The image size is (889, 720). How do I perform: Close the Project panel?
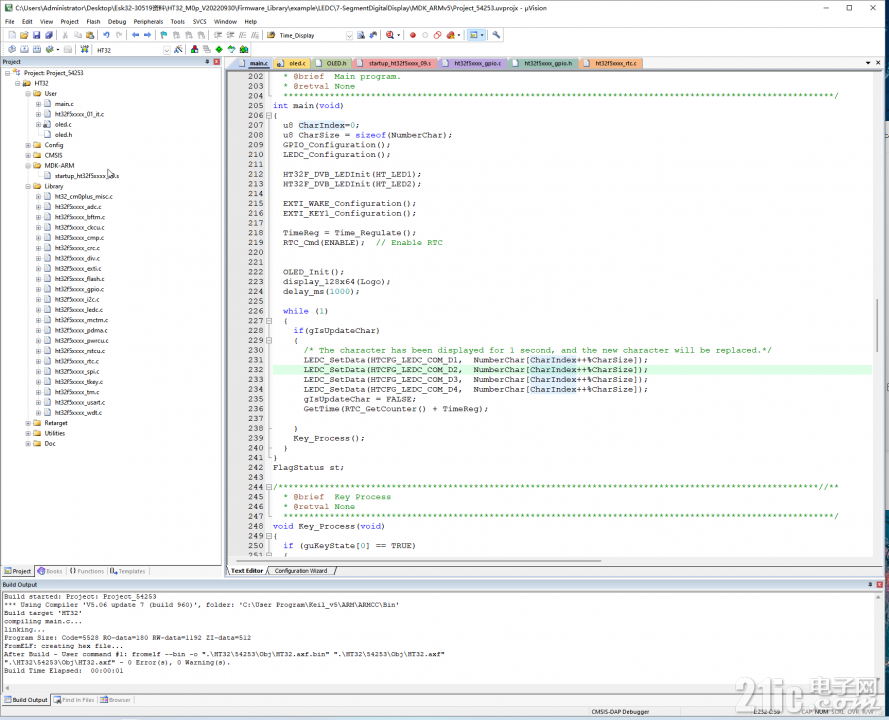click(217, 62)
